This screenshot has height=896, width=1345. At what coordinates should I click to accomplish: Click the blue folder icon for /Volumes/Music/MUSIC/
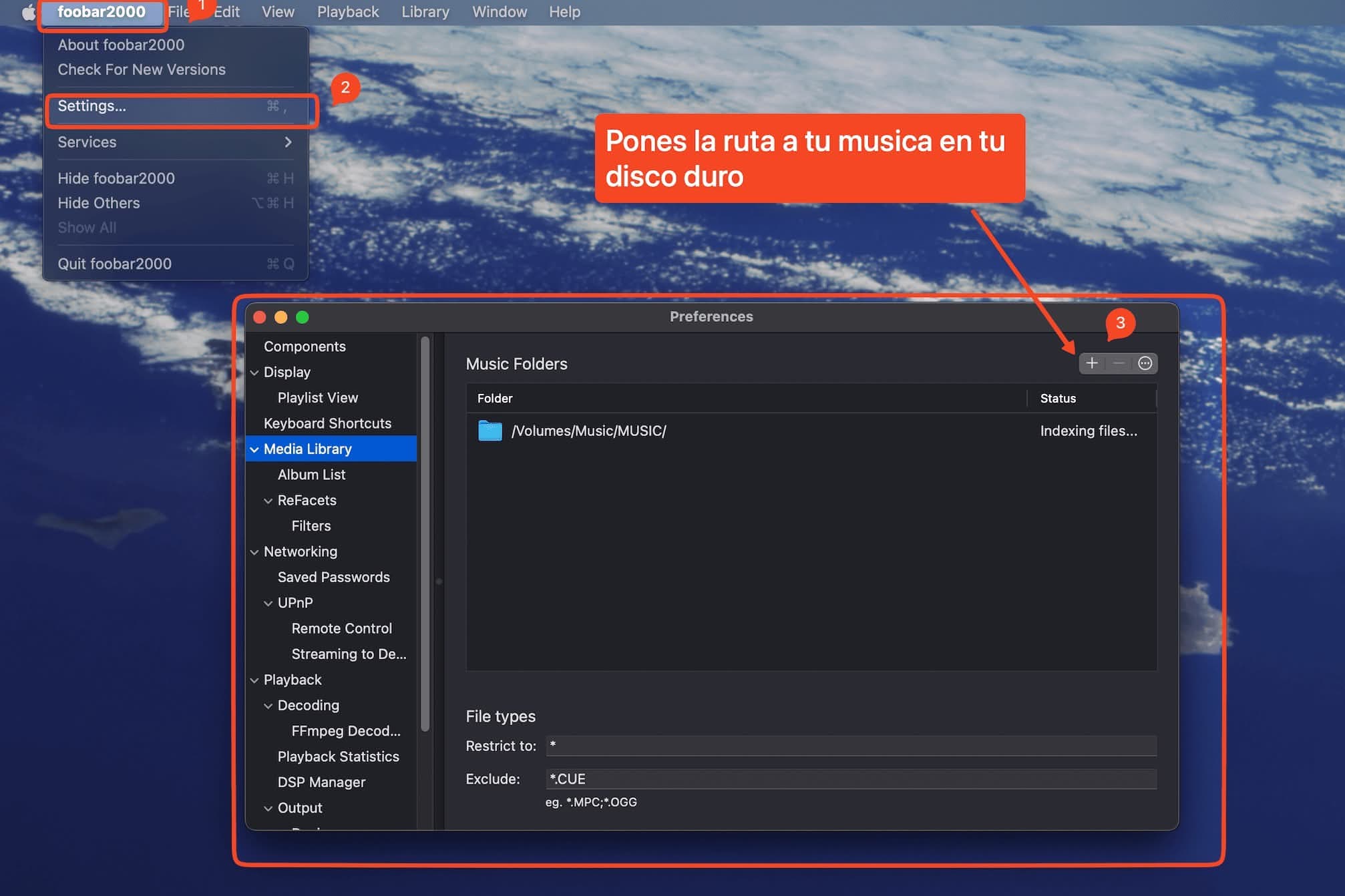(x=490, y=431)
